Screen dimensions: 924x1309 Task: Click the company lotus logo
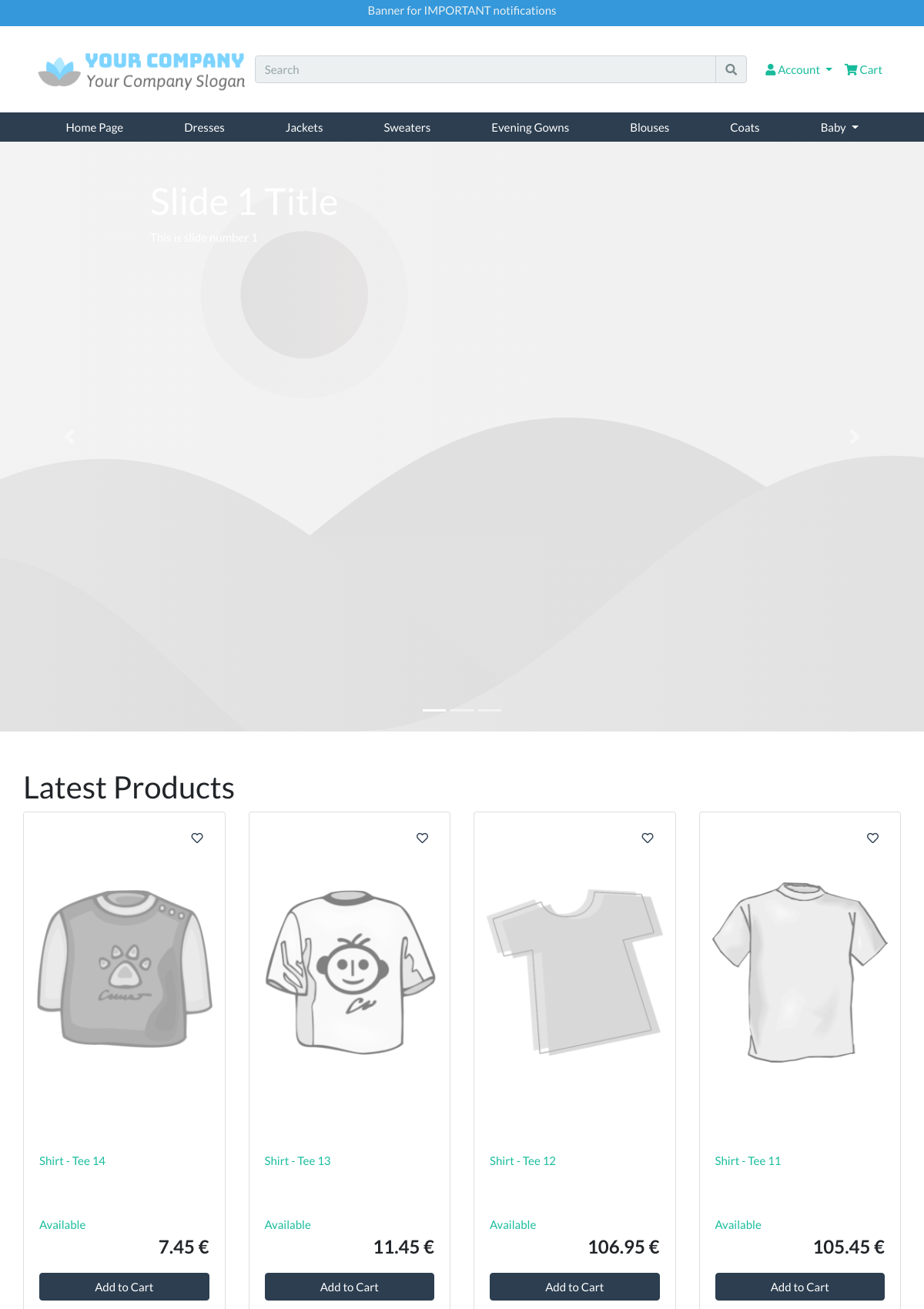pyautogui.click(x=59, y=71)
